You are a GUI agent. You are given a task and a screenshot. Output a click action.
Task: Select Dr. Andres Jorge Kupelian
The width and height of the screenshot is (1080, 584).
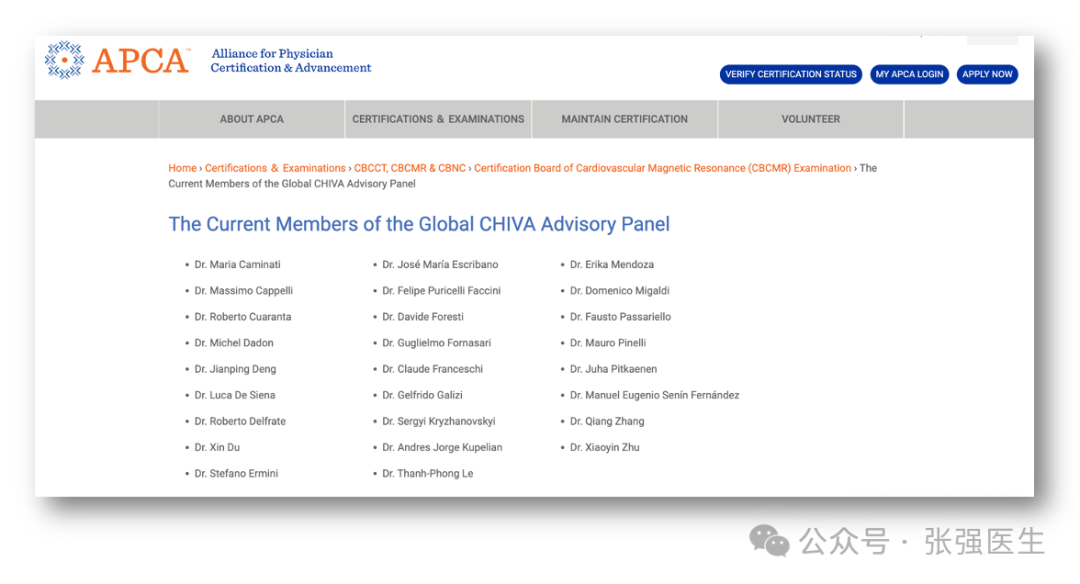pos(442,448)
